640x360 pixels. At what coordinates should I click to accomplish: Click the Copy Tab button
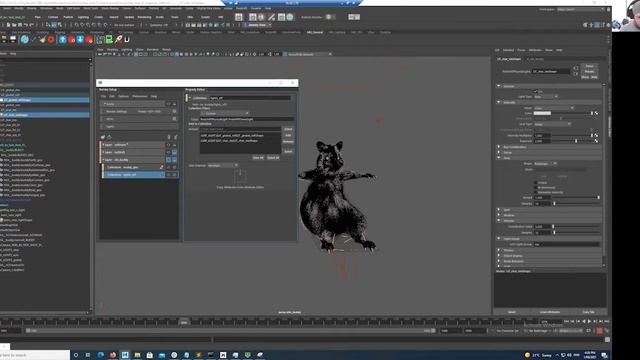[588, 312]
